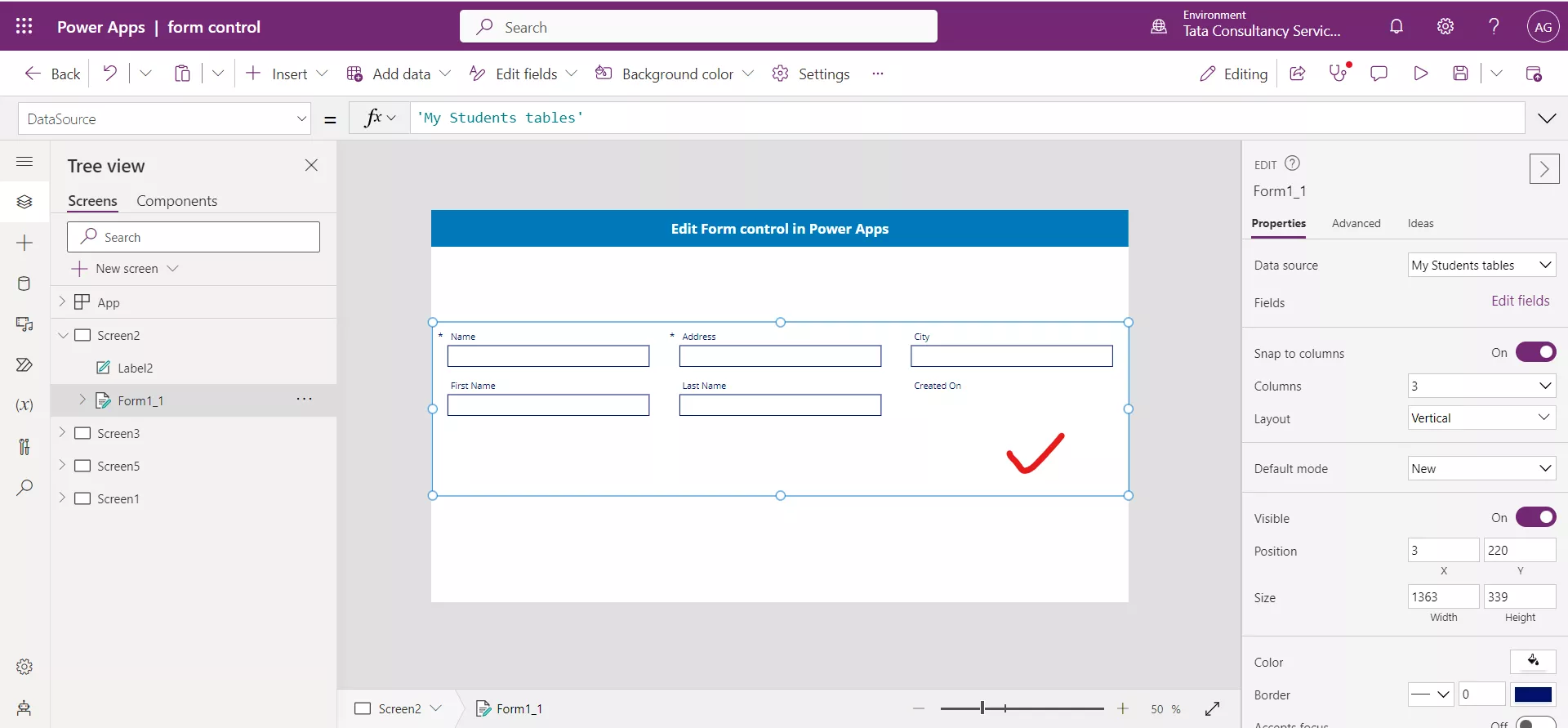Open the rail settings gear icon
This screenshot has width=1568, height=728.
coord(24,667)
